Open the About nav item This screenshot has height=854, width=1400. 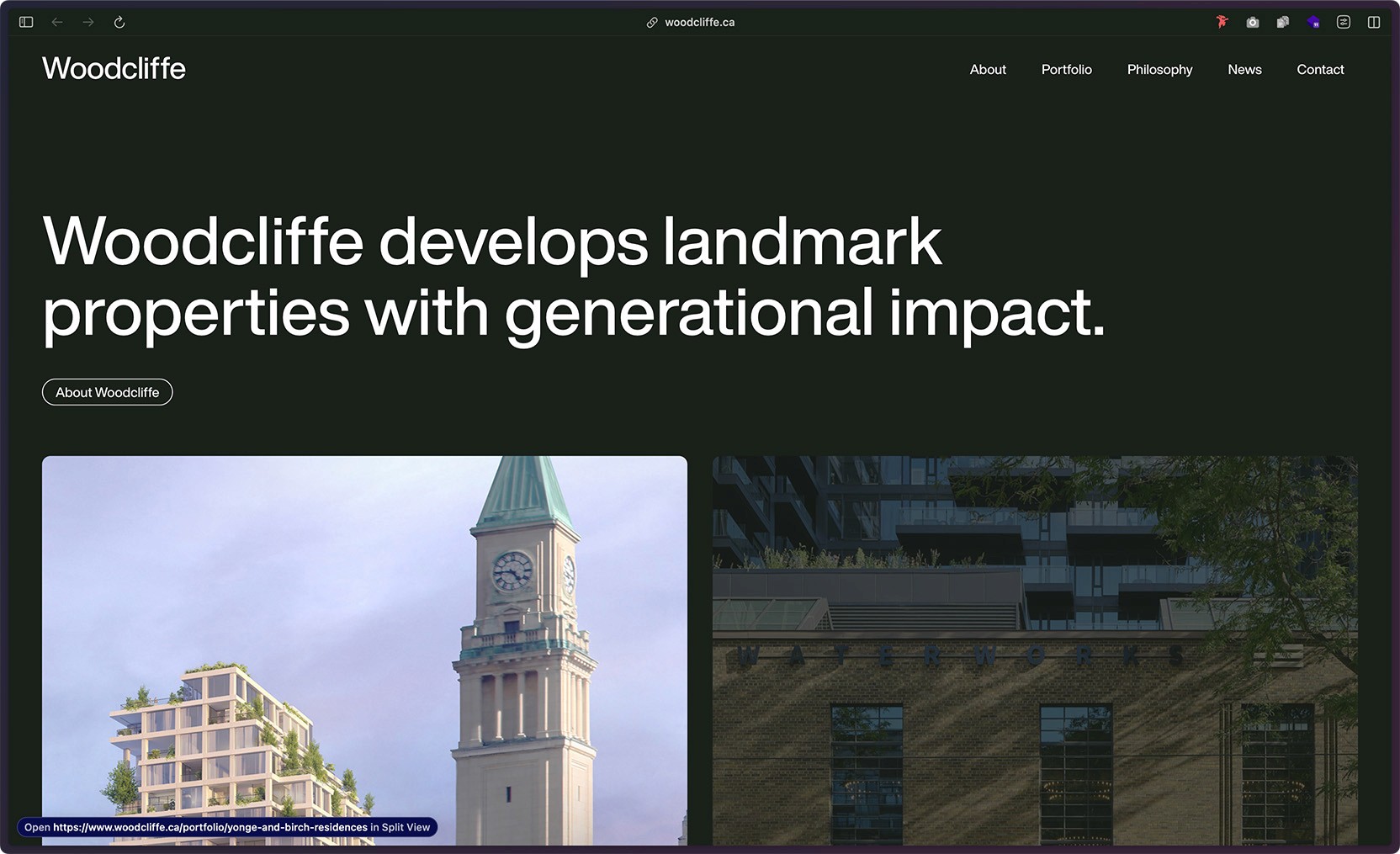[988, 70]
